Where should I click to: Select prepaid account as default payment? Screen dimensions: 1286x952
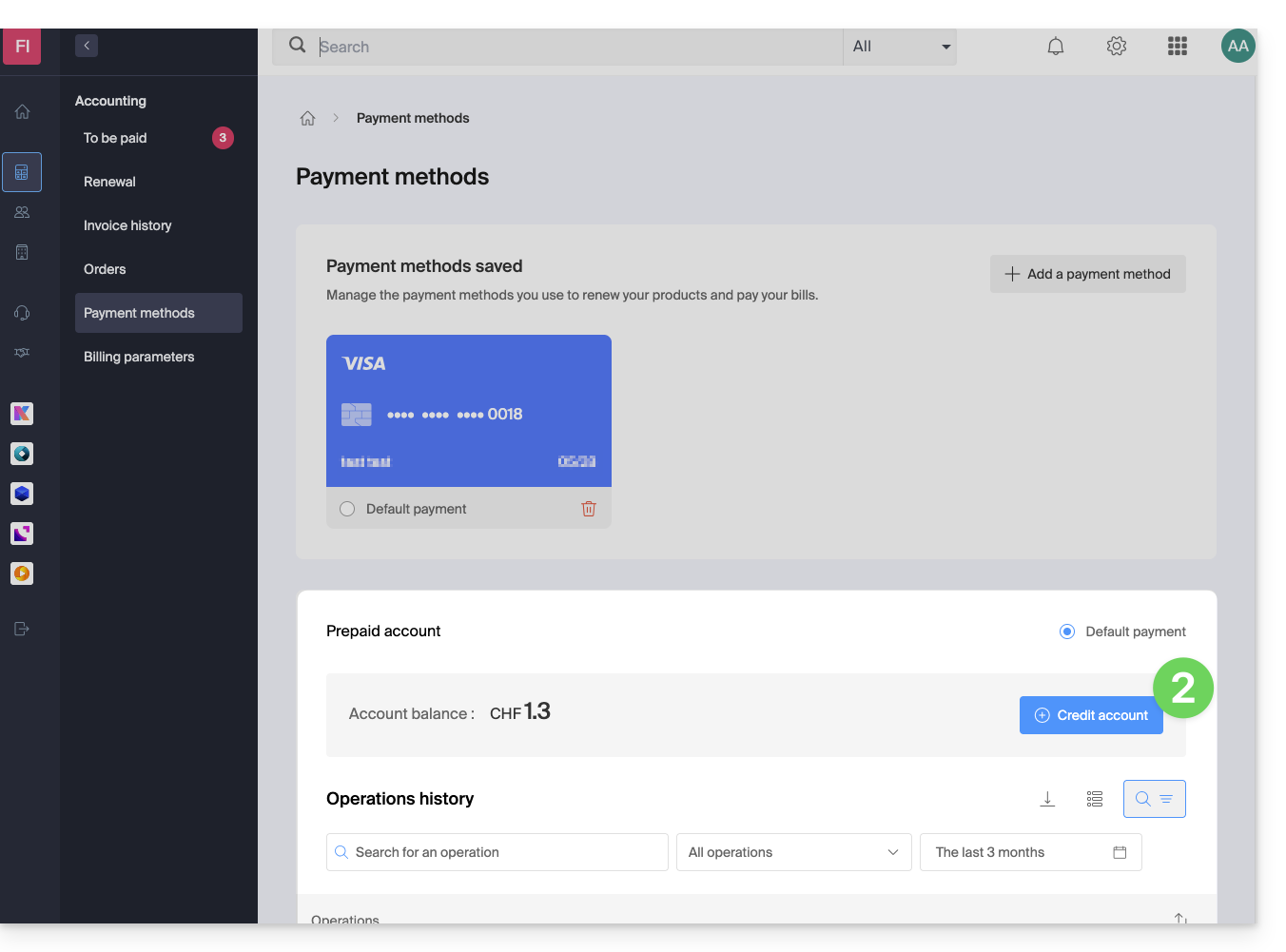pos(1067,631)
